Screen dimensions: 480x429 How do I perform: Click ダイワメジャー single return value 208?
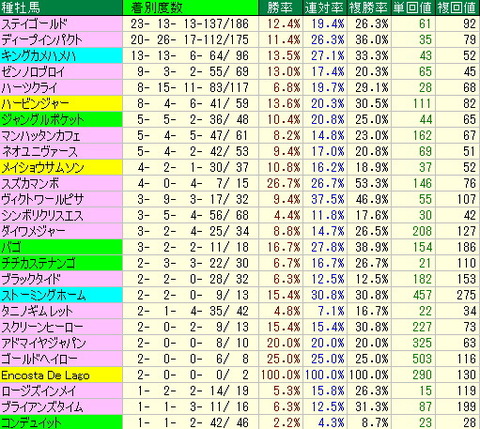click(421, 232)
